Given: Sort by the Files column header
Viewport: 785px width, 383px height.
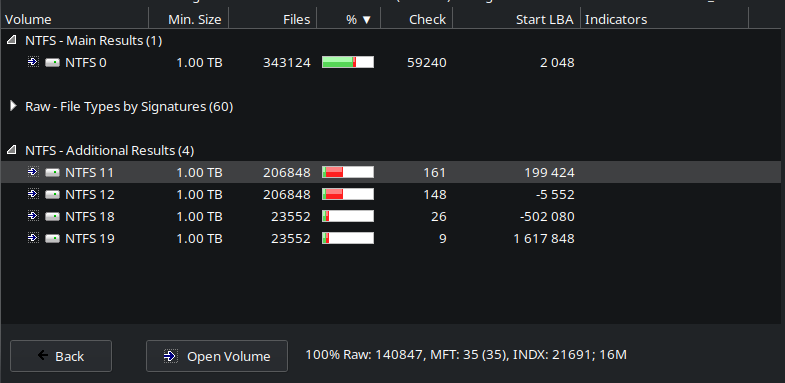Looking at the screenshot, I should tap(272, 20).
